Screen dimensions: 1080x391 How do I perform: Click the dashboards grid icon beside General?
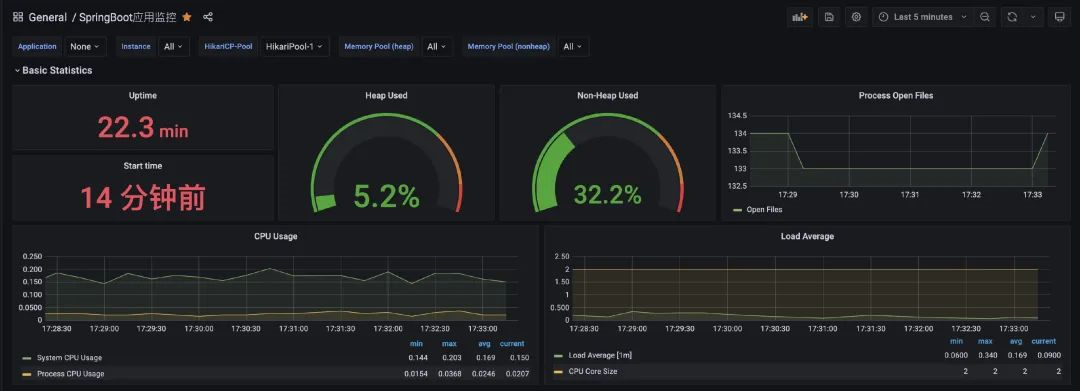pos(18,17)
